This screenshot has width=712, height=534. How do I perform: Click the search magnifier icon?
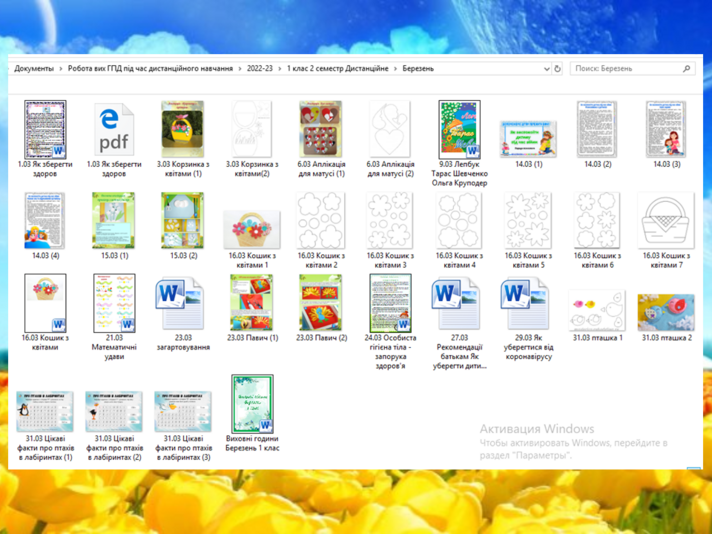(x=686, y=69)
